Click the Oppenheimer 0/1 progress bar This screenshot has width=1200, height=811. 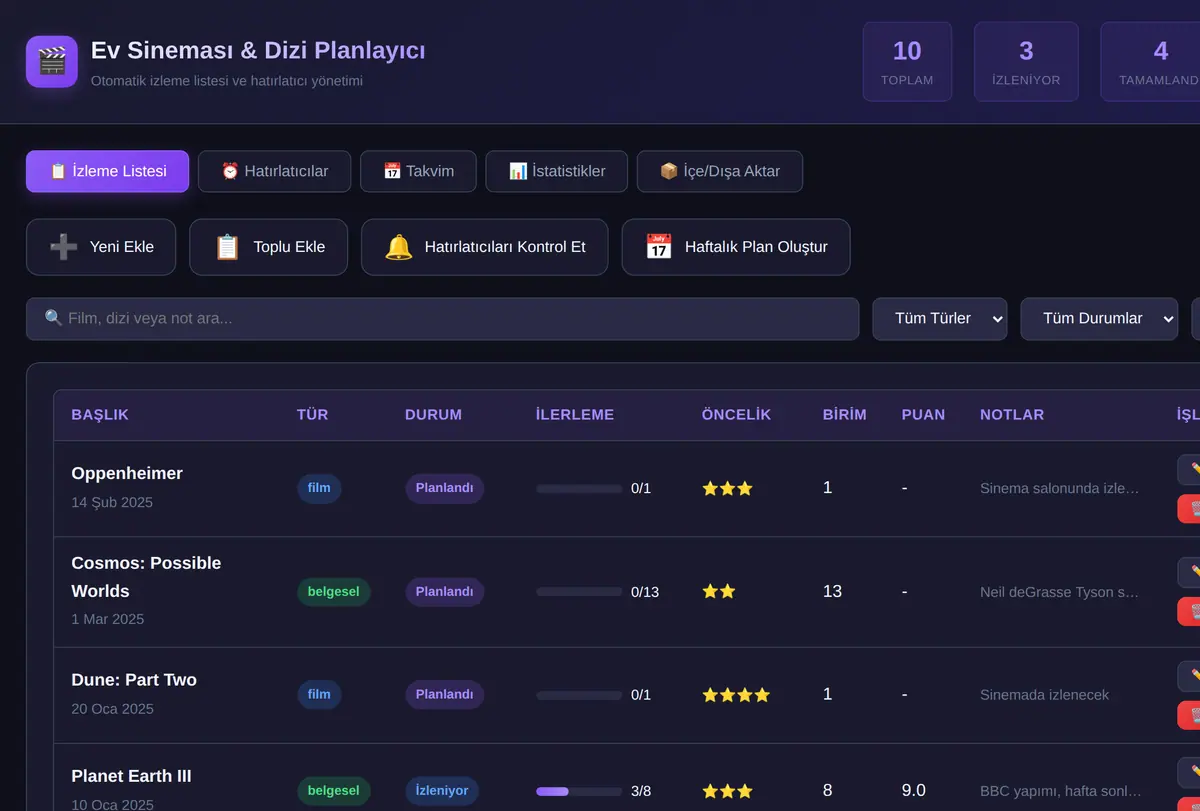coord(579,489)
